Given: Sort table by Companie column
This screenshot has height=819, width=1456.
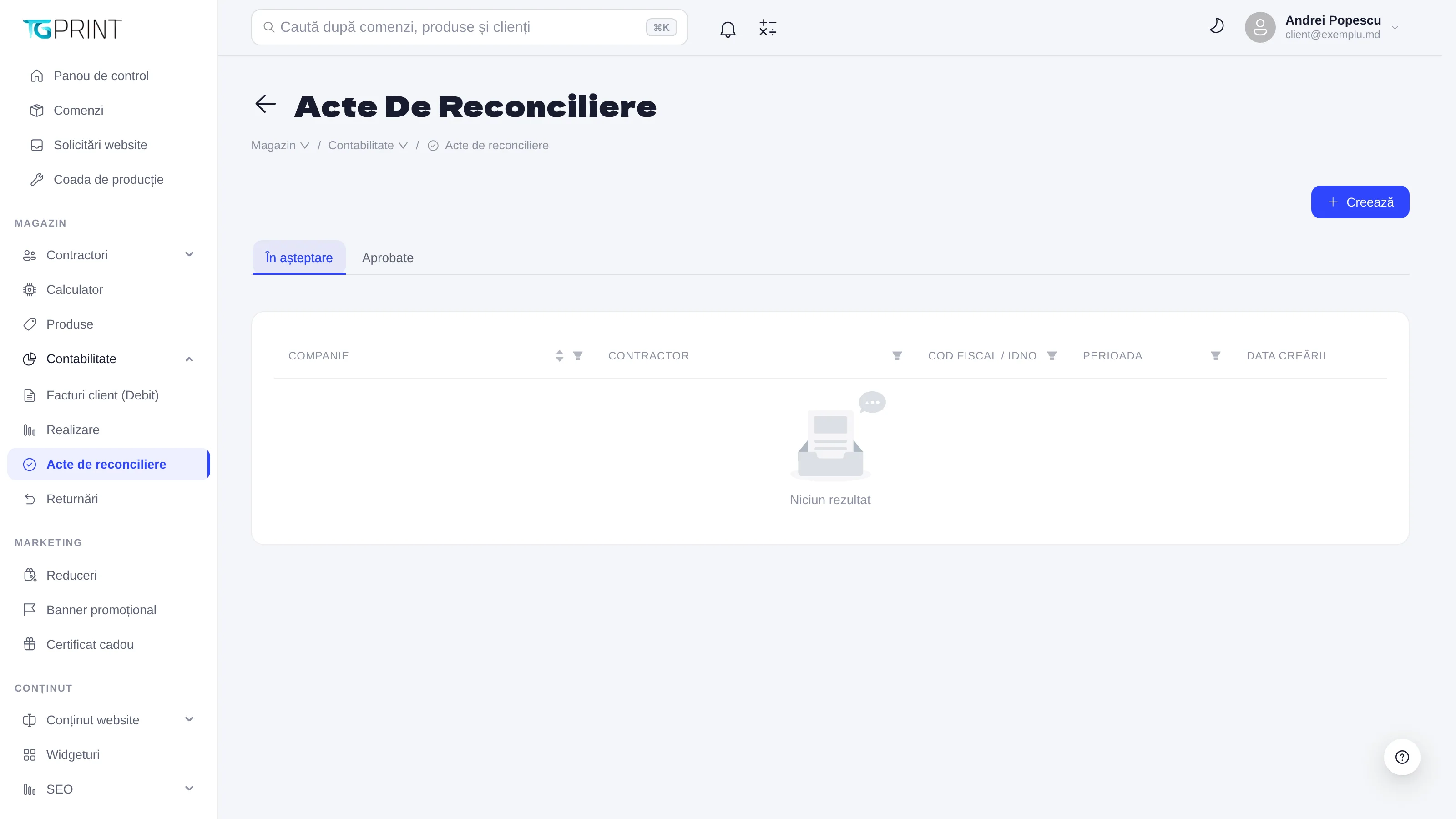Looking at the screenshot, I should pos(559,355).
